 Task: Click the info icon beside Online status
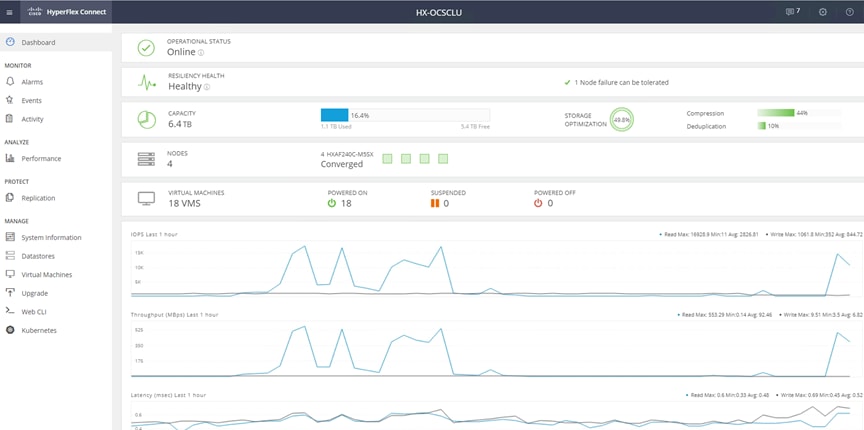(201, 53)
